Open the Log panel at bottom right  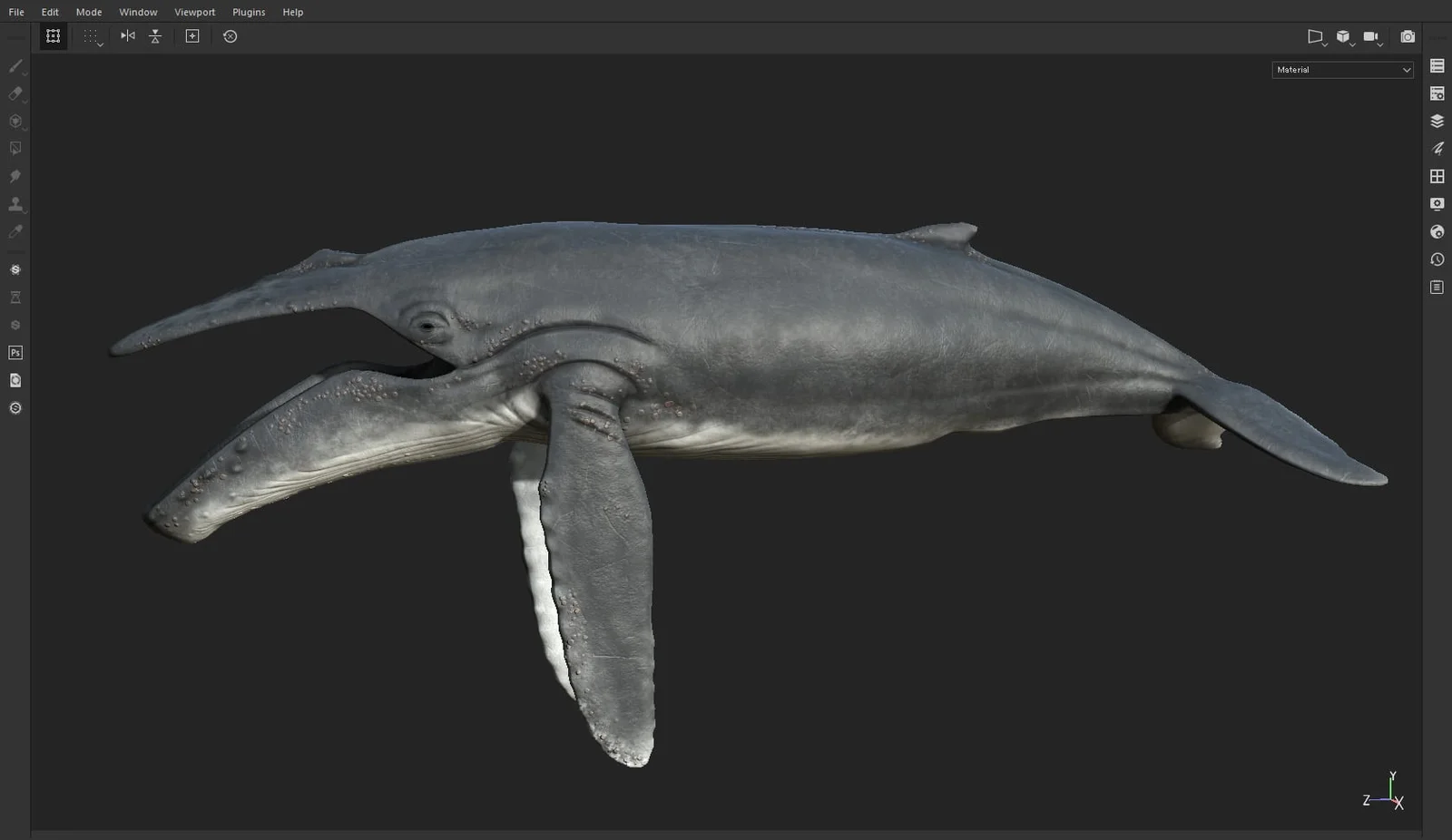(x=1437, y=287)
